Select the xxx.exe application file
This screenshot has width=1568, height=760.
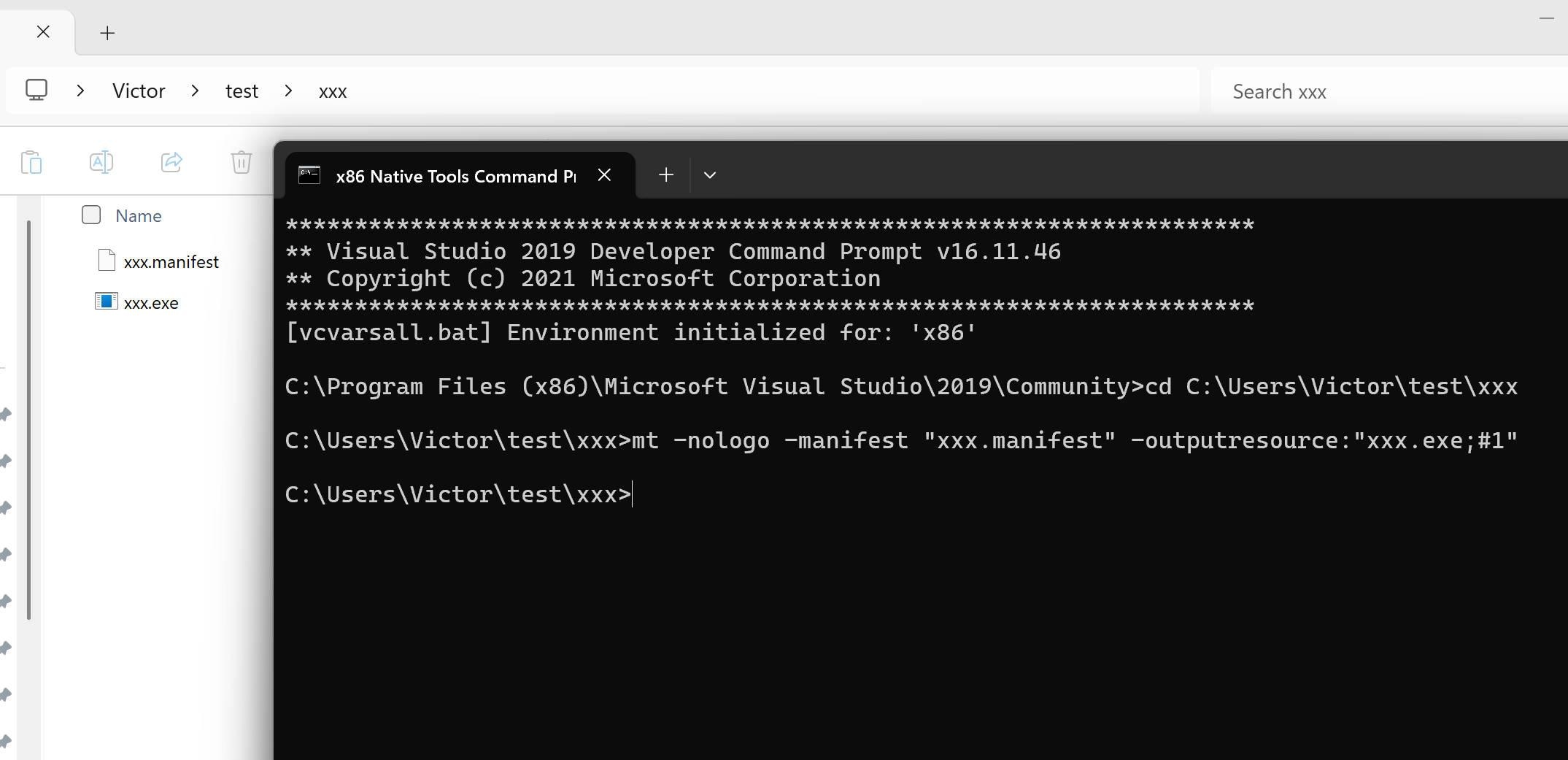[x=150, y=303]
